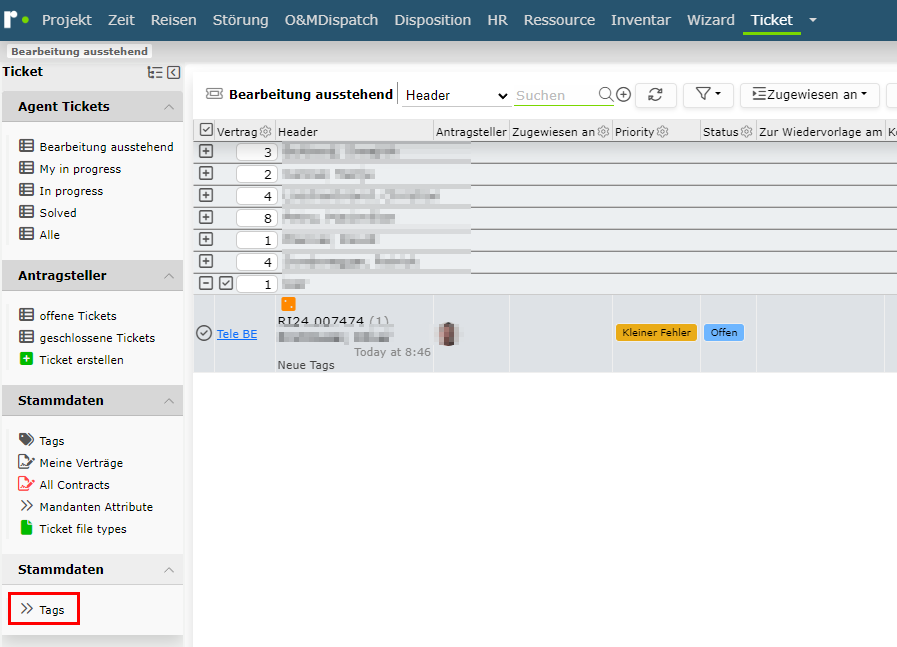
Task: Open the Header search field dropdown
Action: tap(456, 96)
